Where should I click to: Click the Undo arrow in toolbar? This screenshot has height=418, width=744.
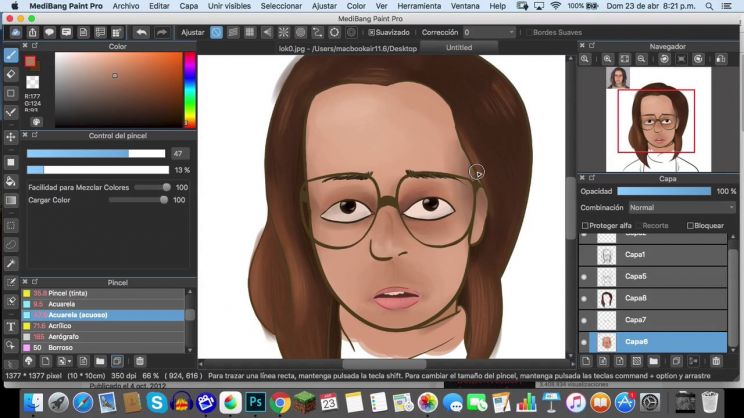141,32
